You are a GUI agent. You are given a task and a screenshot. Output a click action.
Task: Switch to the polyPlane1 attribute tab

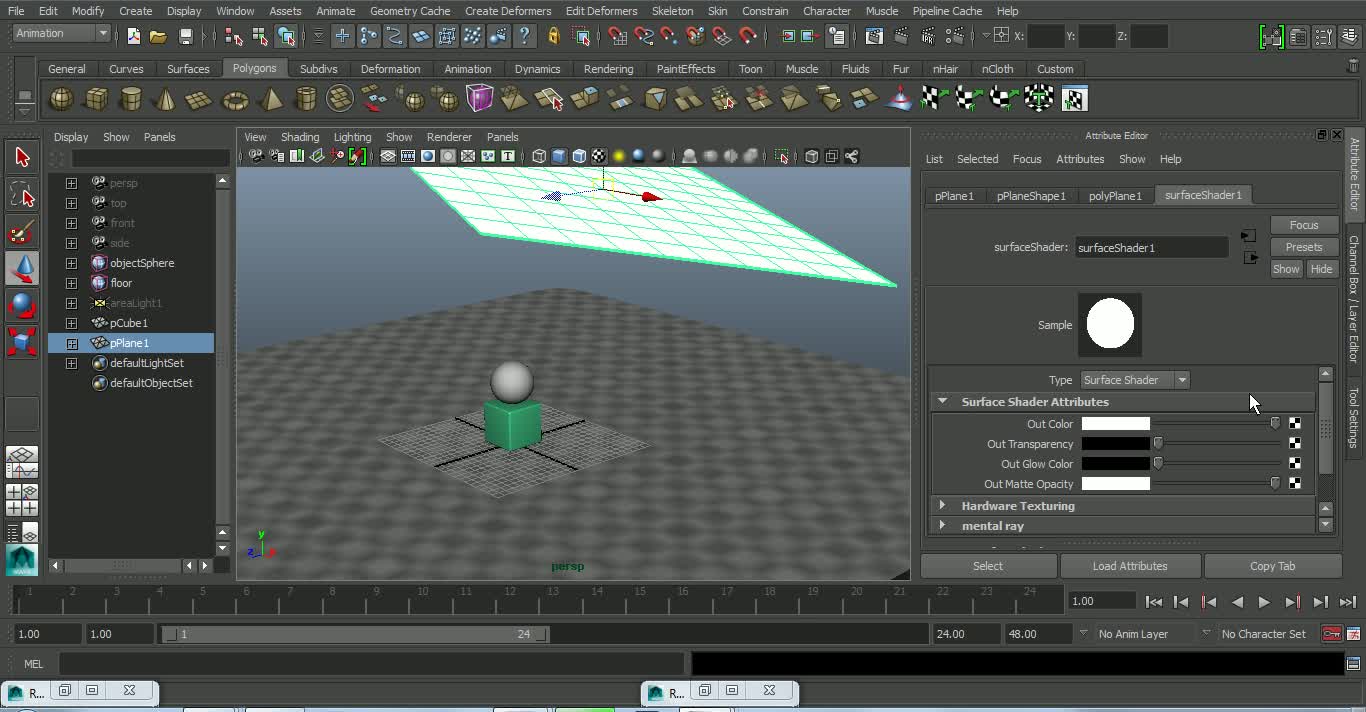[1115, 196]
